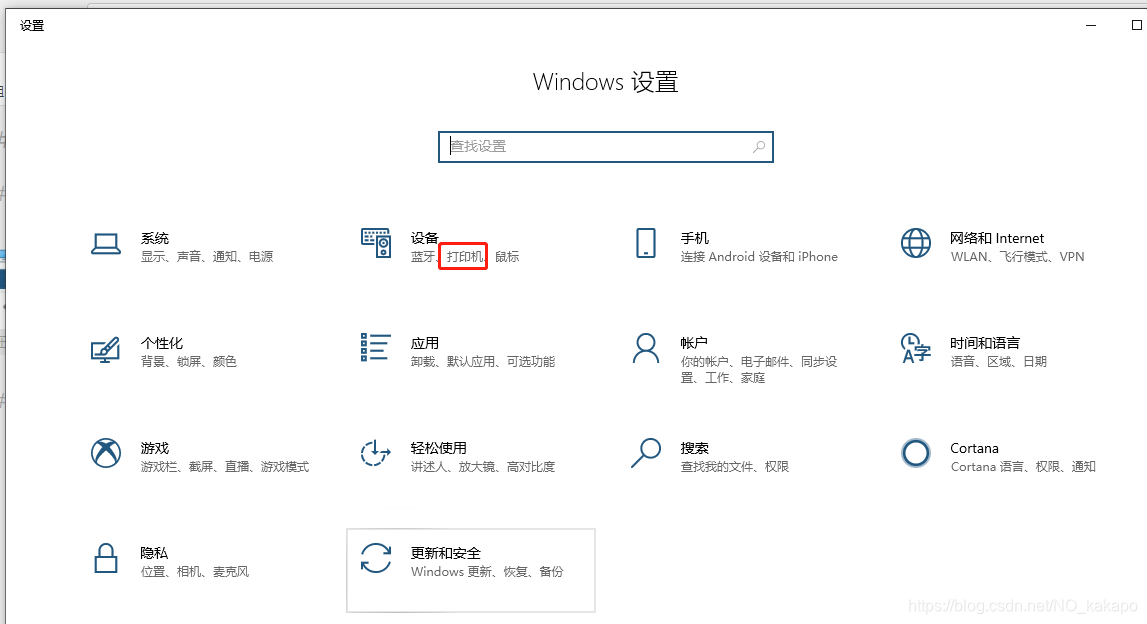Click 打印机 in the 设备 description
Screen dimensions: 1147x624
(465, 257)
